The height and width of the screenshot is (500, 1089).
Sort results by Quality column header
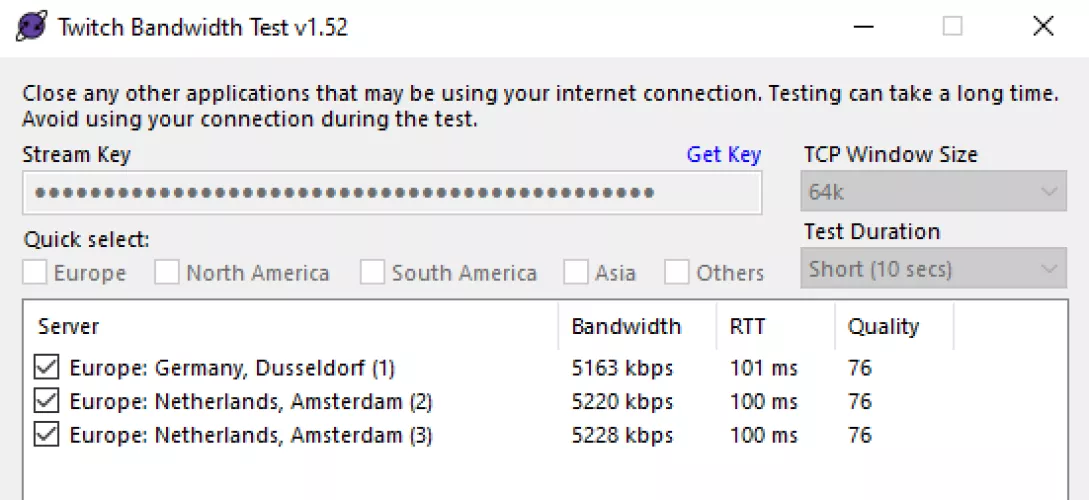tap(893, 326)
